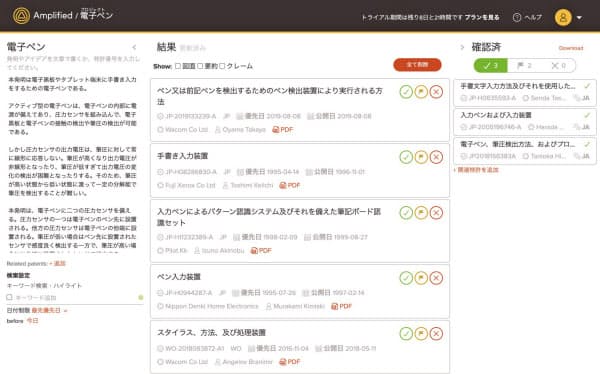This screenshot has width=600, height=374.
Task: Flag the 入力ペンによるパターン認識 result
Action: click(x=421, y=212)
